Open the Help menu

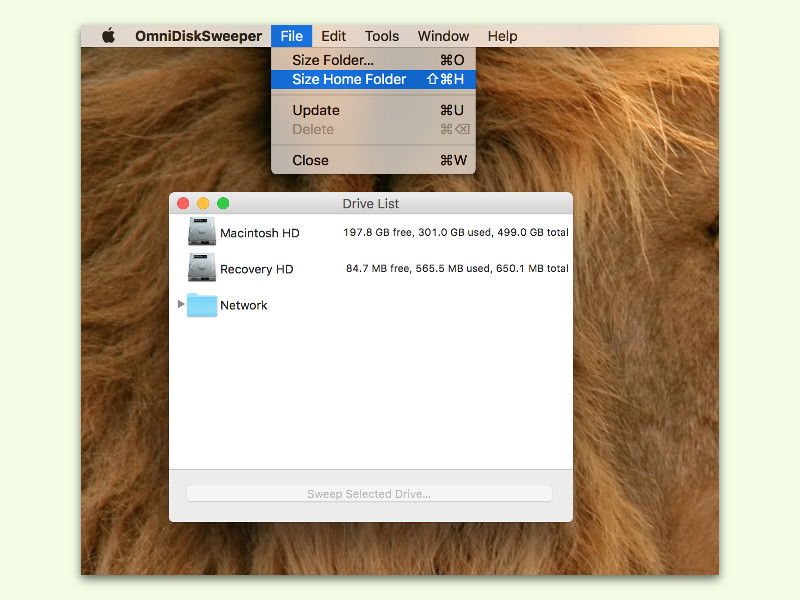(503, 36)
